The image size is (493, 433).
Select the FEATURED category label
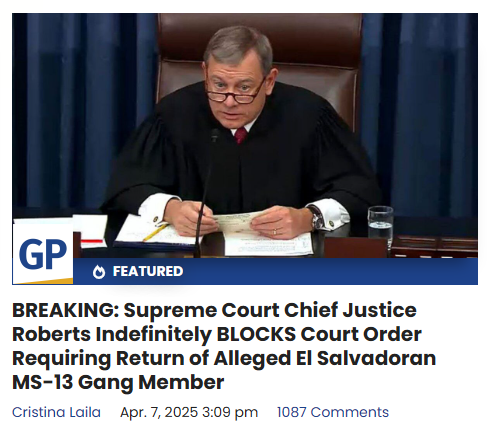pyautogui.click(x=148, y=271)
